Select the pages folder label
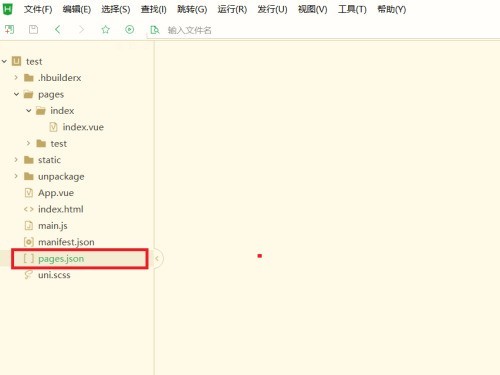Viewport: 500px width, 375px height. click(51, 95)
